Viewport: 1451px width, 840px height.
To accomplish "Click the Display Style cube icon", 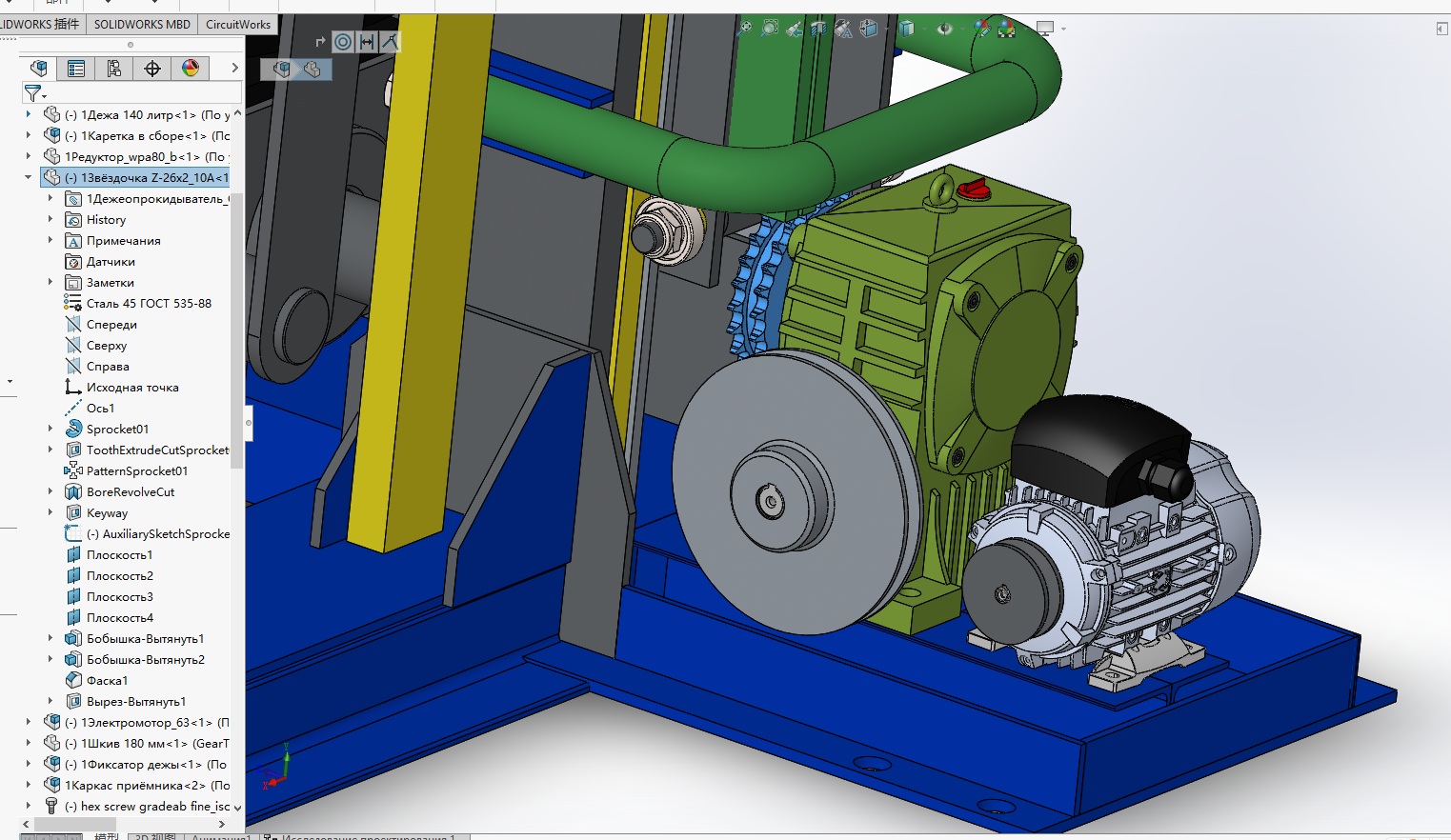I will tap(906, 29).
